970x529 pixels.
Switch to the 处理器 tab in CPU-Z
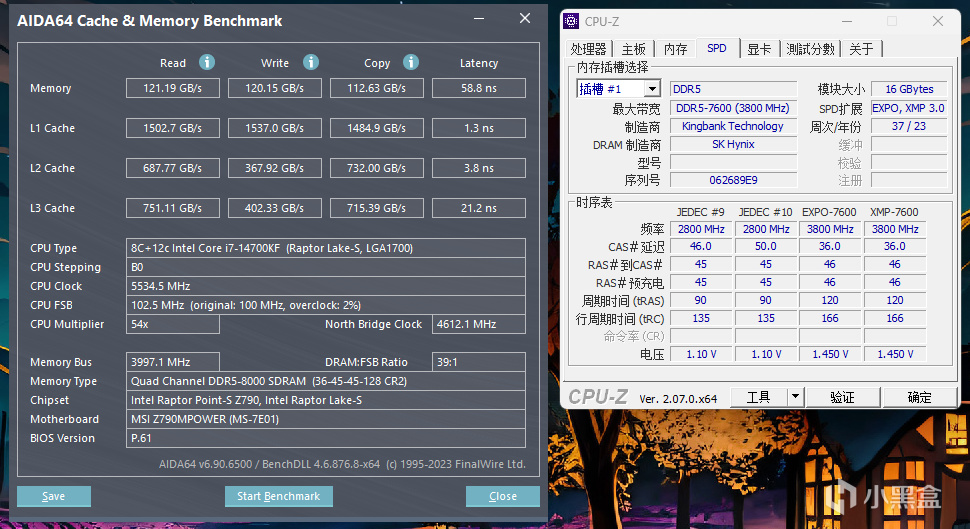588,49
